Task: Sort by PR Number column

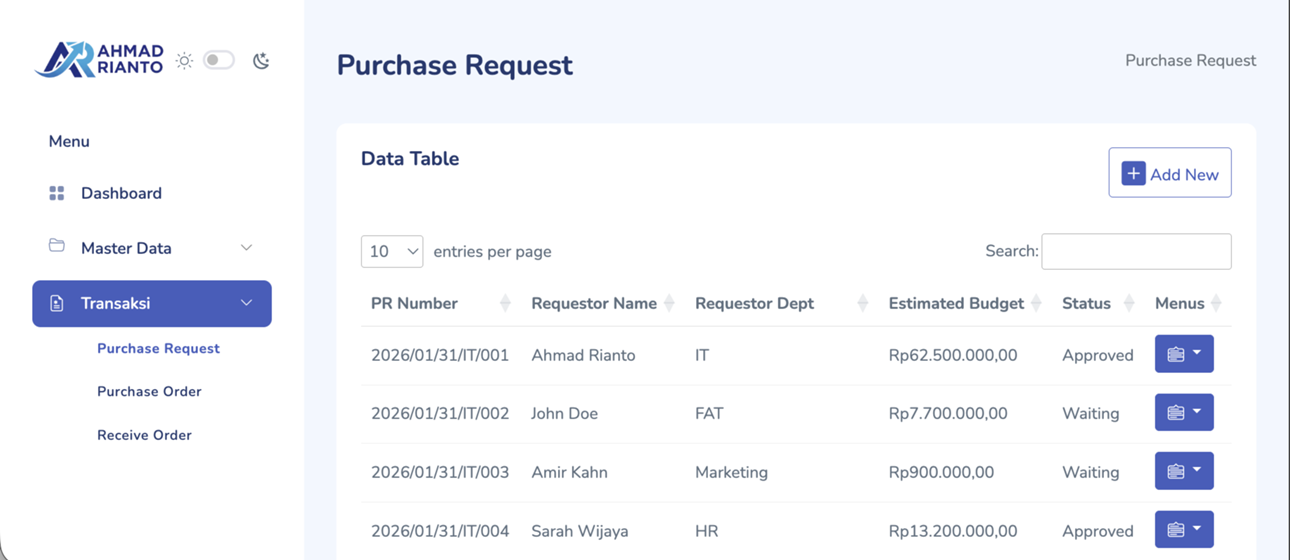Action: (441, 303)
